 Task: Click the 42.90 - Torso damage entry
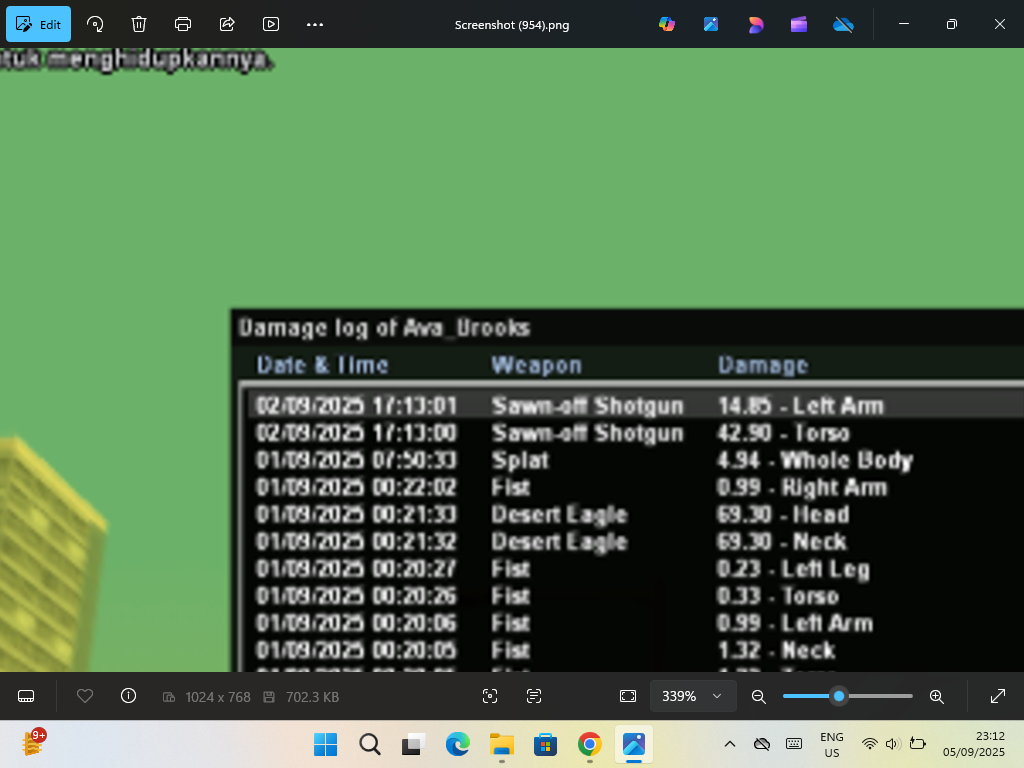point(783,433)
